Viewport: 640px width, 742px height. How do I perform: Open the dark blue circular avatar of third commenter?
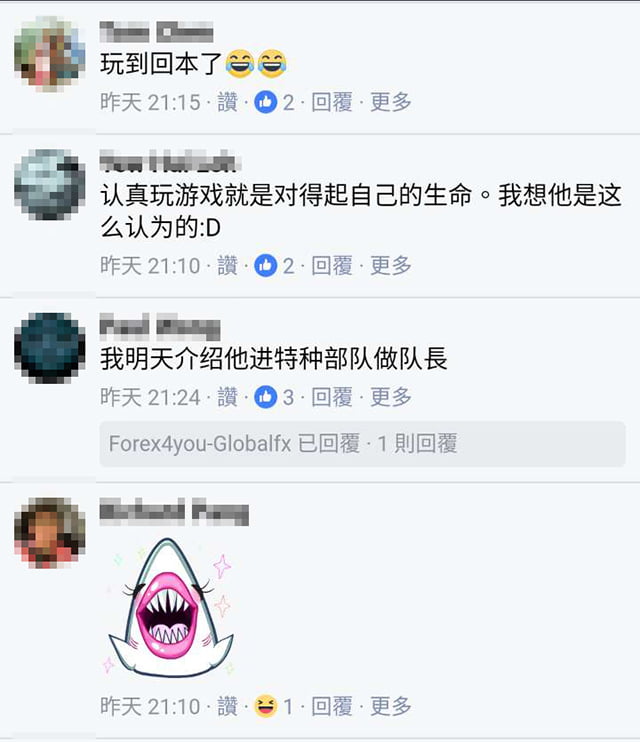[50, 348]
